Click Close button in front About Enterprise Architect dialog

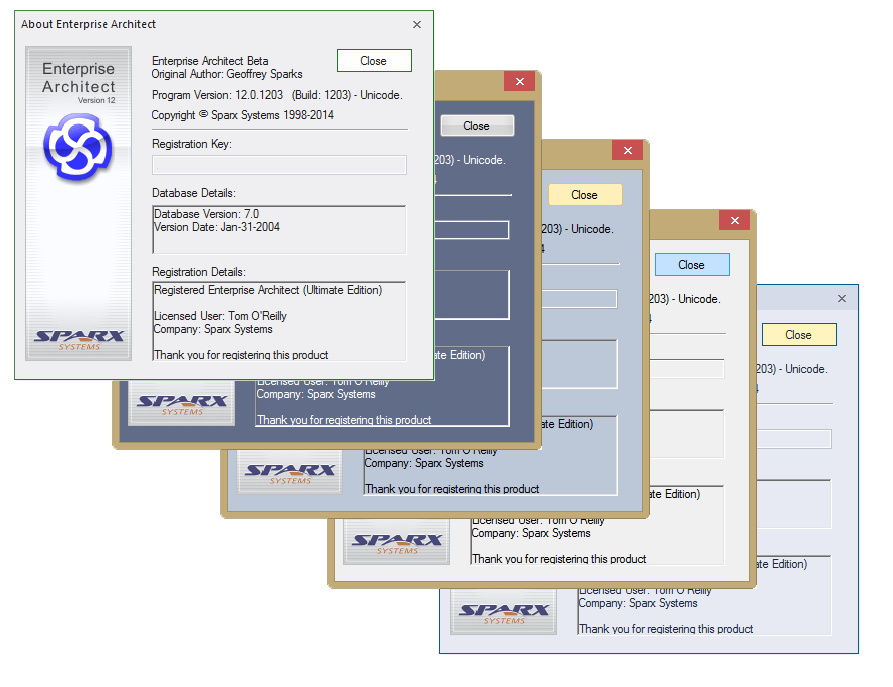point(374,60)
